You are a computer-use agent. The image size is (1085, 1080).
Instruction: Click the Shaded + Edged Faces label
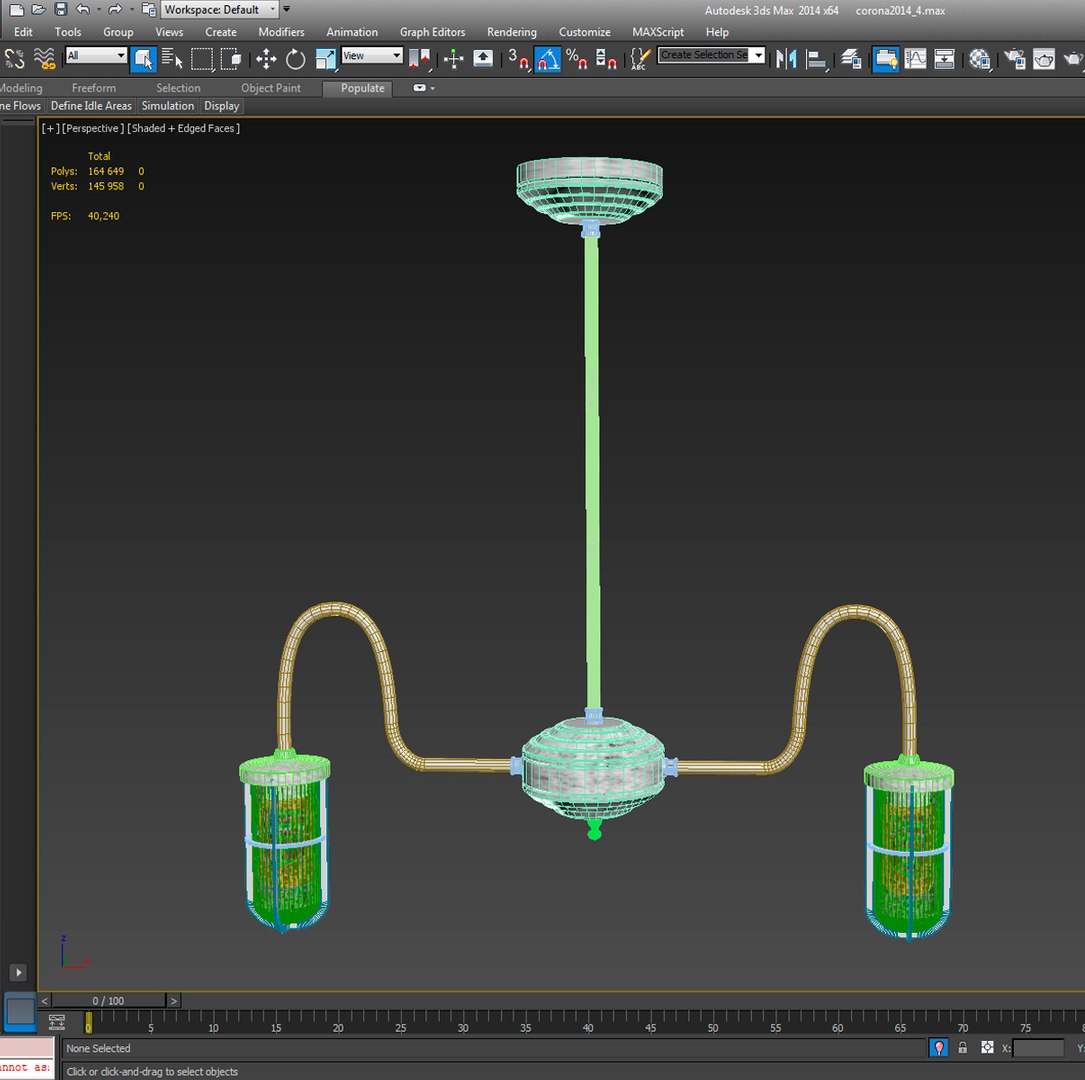point(183,128)
